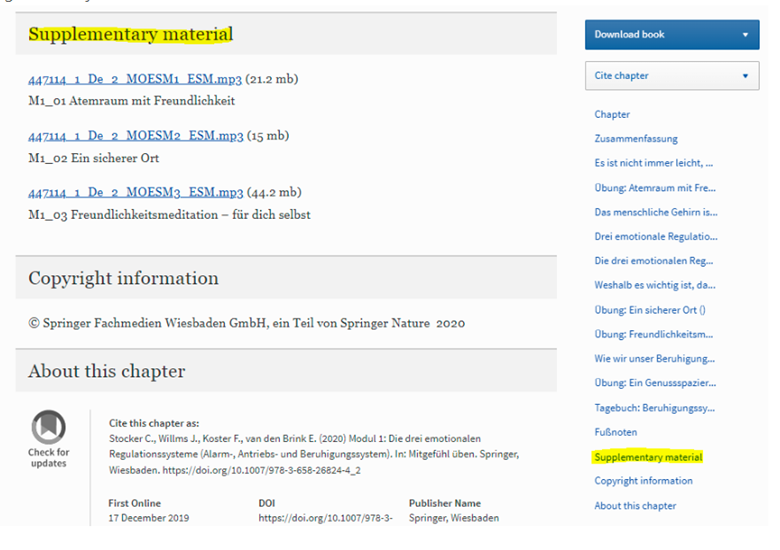Open 'Übung: Atemraum mit Fre...' sidebar link
This screenshot has height=550, width=780.
coord(655,188)
